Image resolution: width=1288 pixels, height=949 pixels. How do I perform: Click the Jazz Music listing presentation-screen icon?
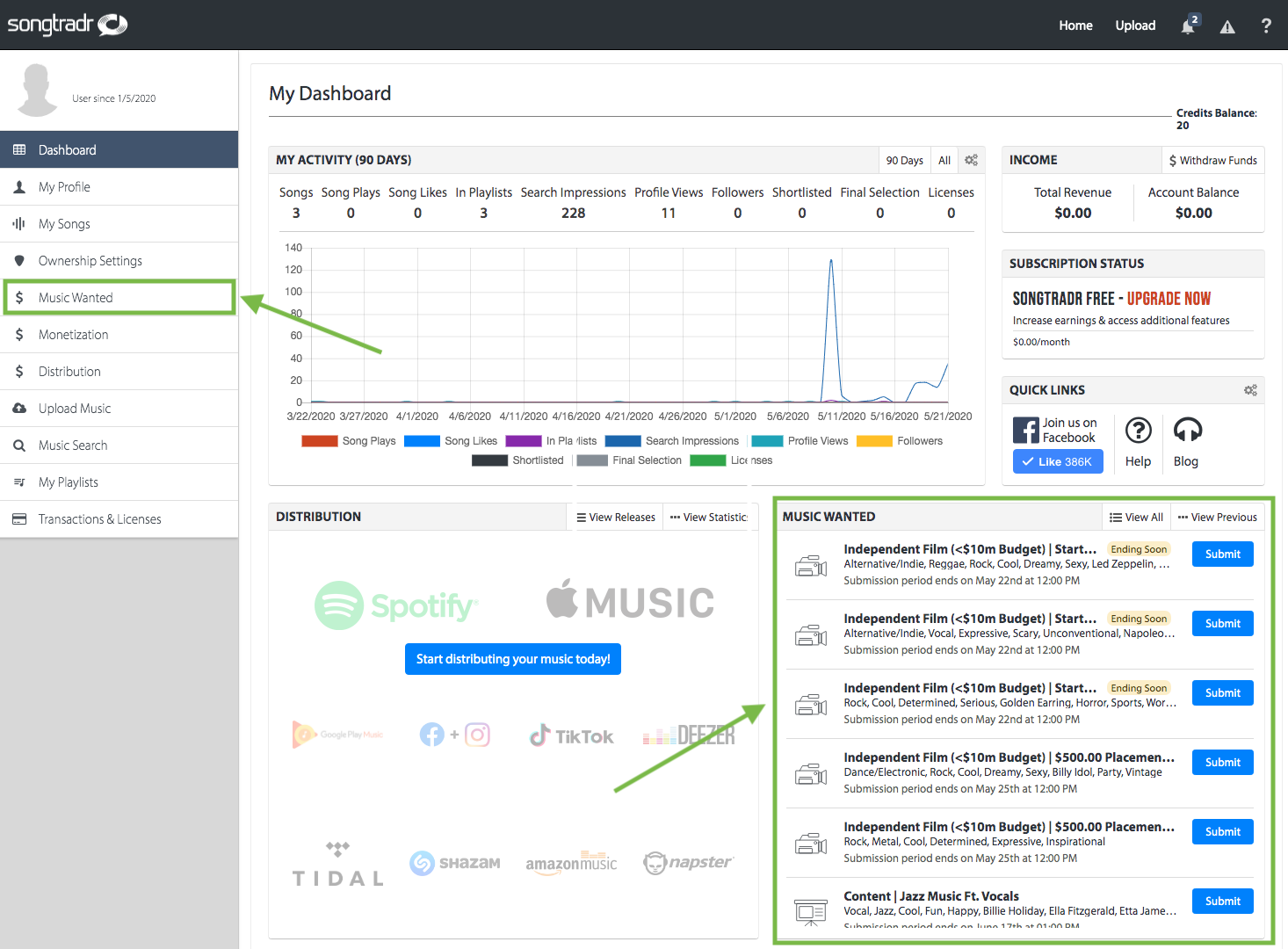811,912
